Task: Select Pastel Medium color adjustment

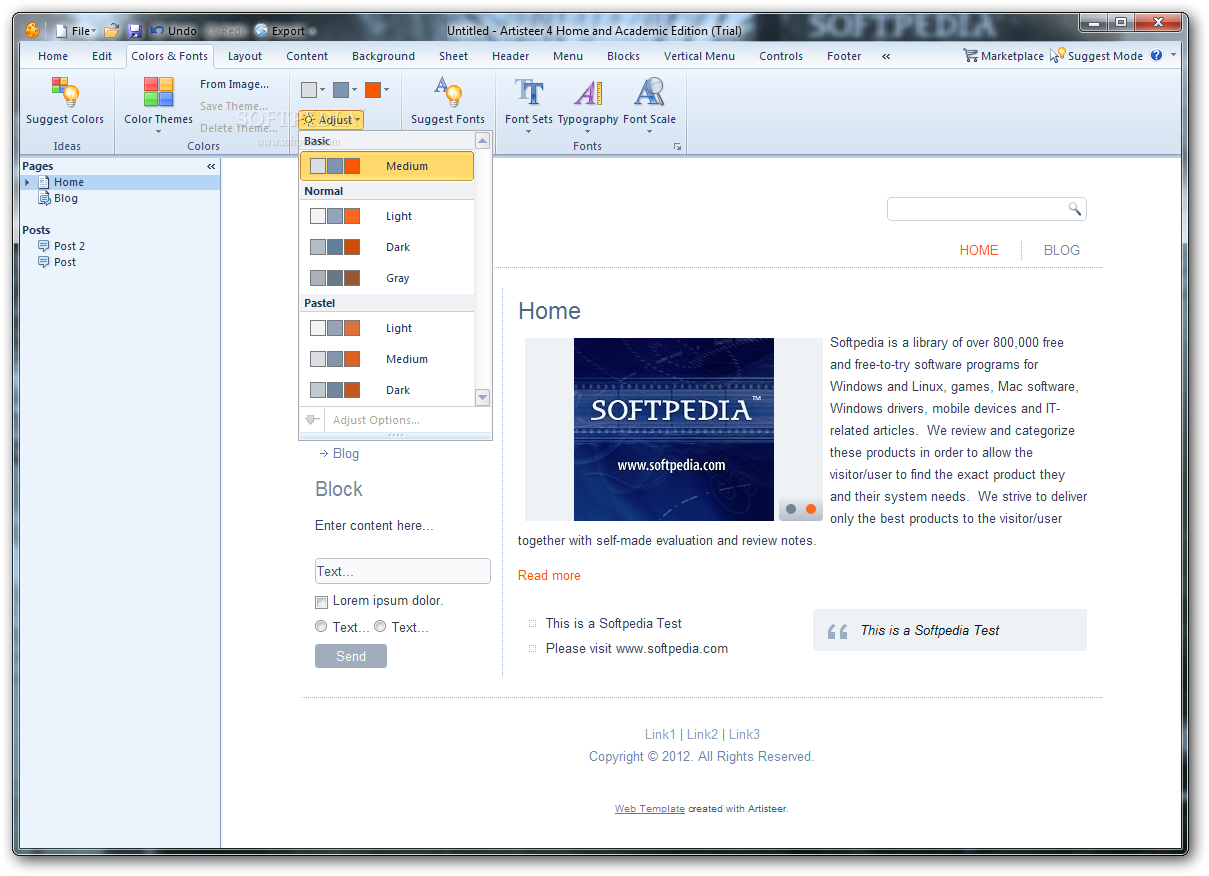Action: point(386,359)
